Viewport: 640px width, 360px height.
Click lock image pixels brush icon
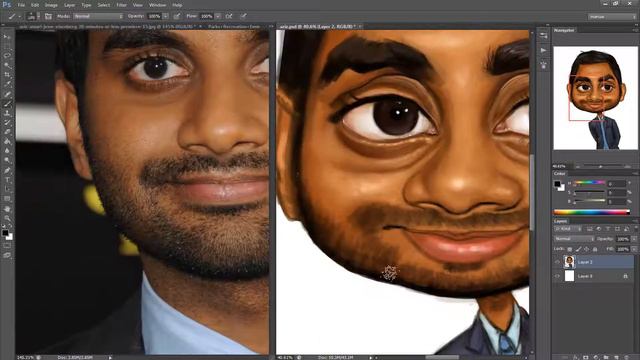pos(578,249)
